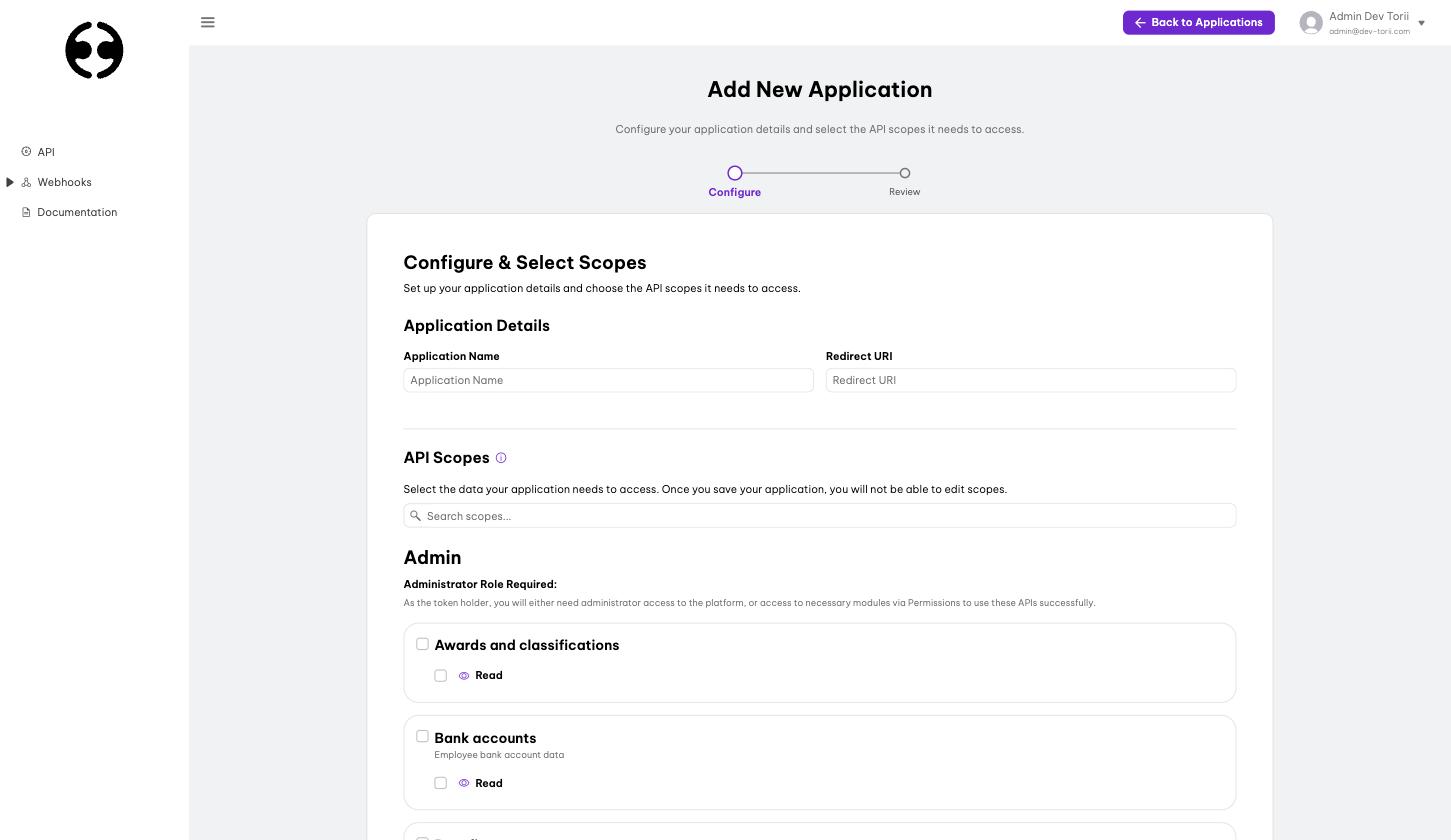Click the 'Bank accounts' title
The width and height of the screenshot is (1451, 840).
(x=485, y=738)
